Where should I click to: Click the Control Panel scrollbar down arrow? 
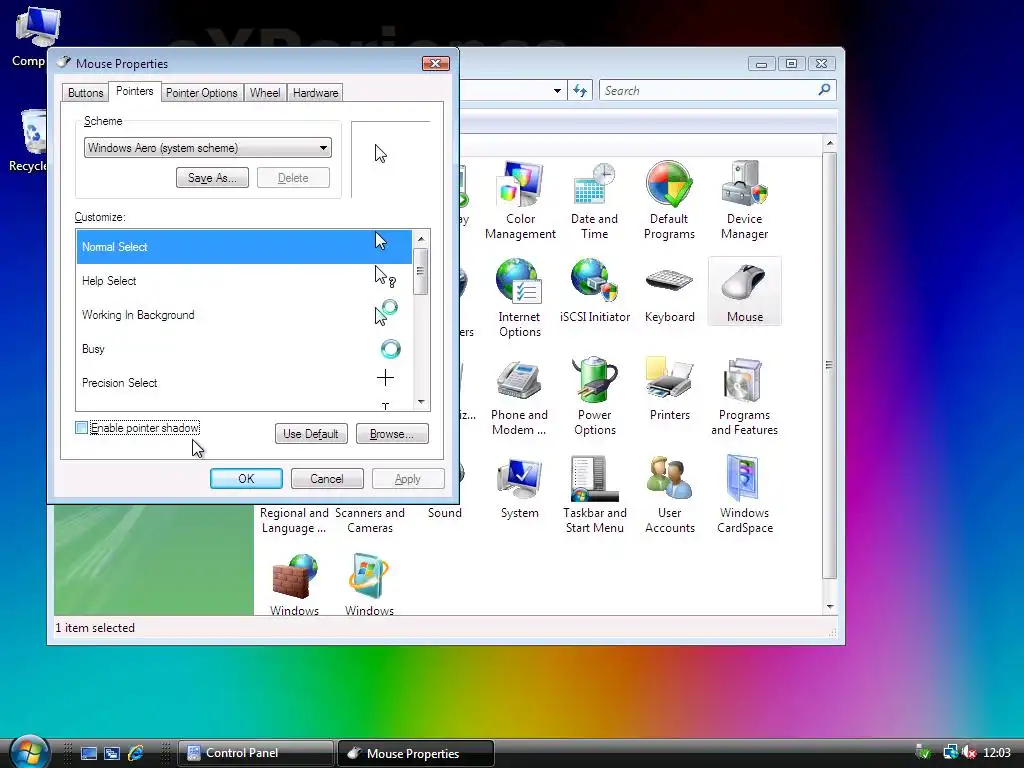point(830,607)
